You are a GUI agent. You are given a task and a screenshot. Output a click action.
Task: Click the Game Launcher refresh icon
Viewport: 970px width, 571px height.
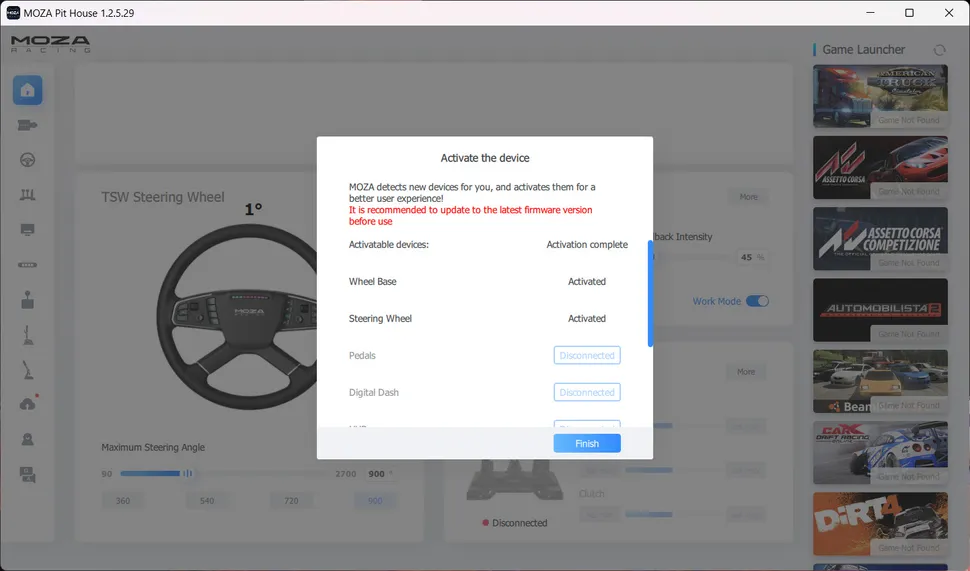tap(938, 50)
